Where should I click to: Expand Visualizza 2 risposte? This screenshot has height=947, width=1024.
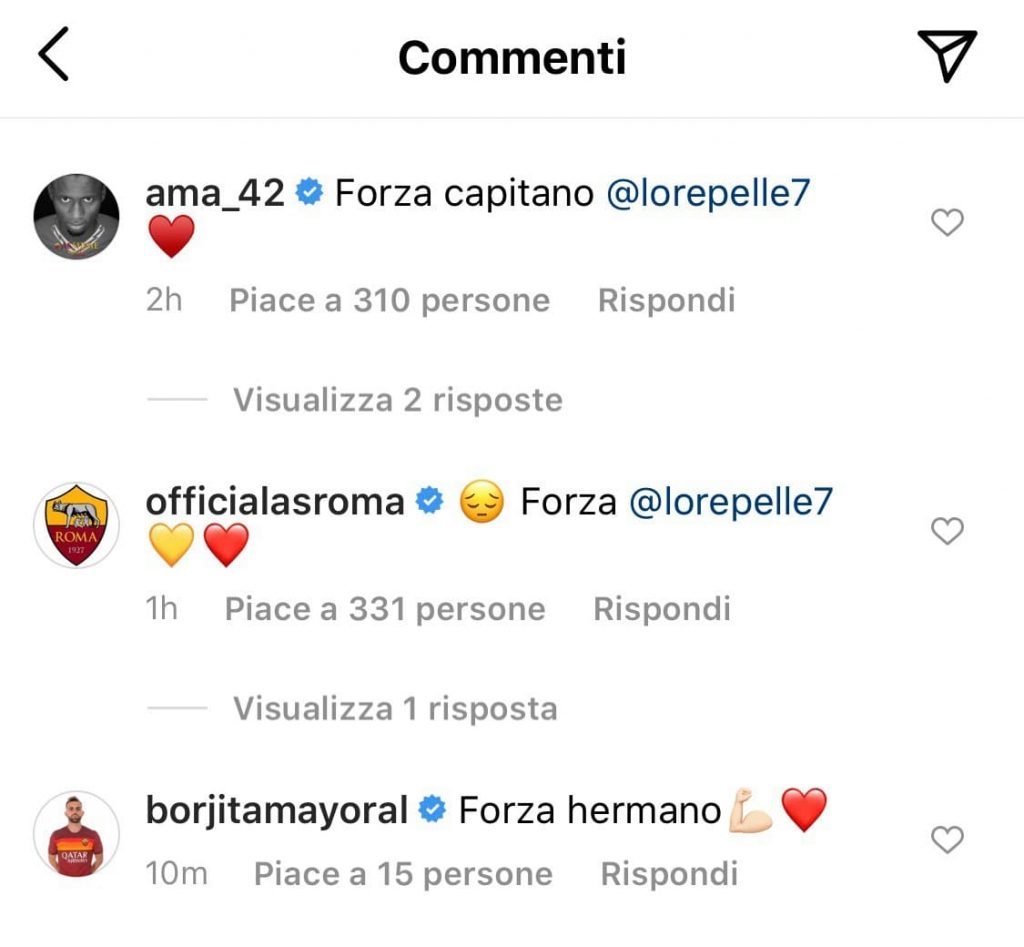pyautogui.click(x=398, y=400)
